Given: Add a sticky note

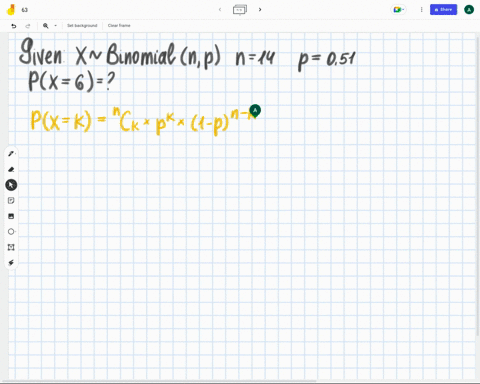Looking at the screenshot, I should [x=11, y=200].
